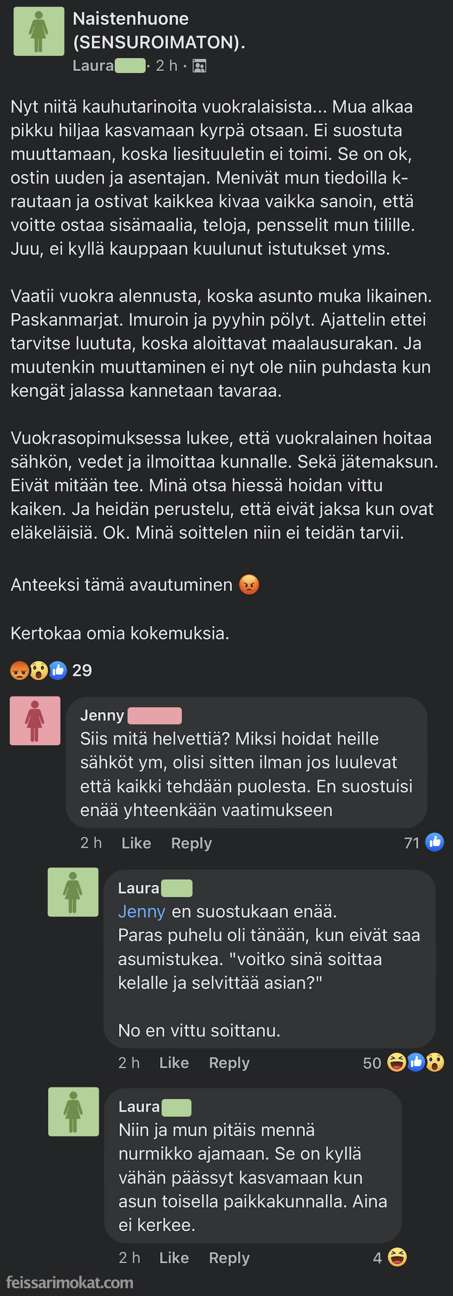Open Jenny's pink profile avatar

pos(35,720)
